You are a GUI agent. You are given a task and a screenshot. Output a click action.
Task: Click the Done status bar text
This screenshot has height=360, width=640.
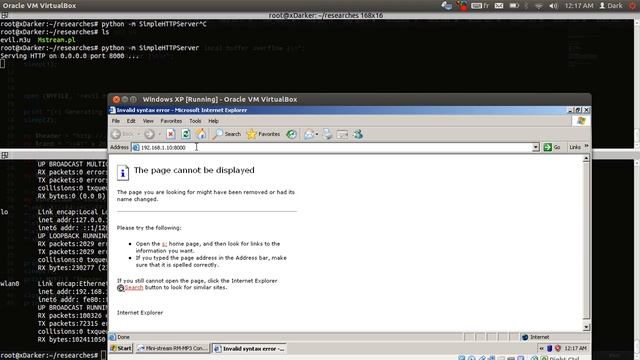coord(123,337)
